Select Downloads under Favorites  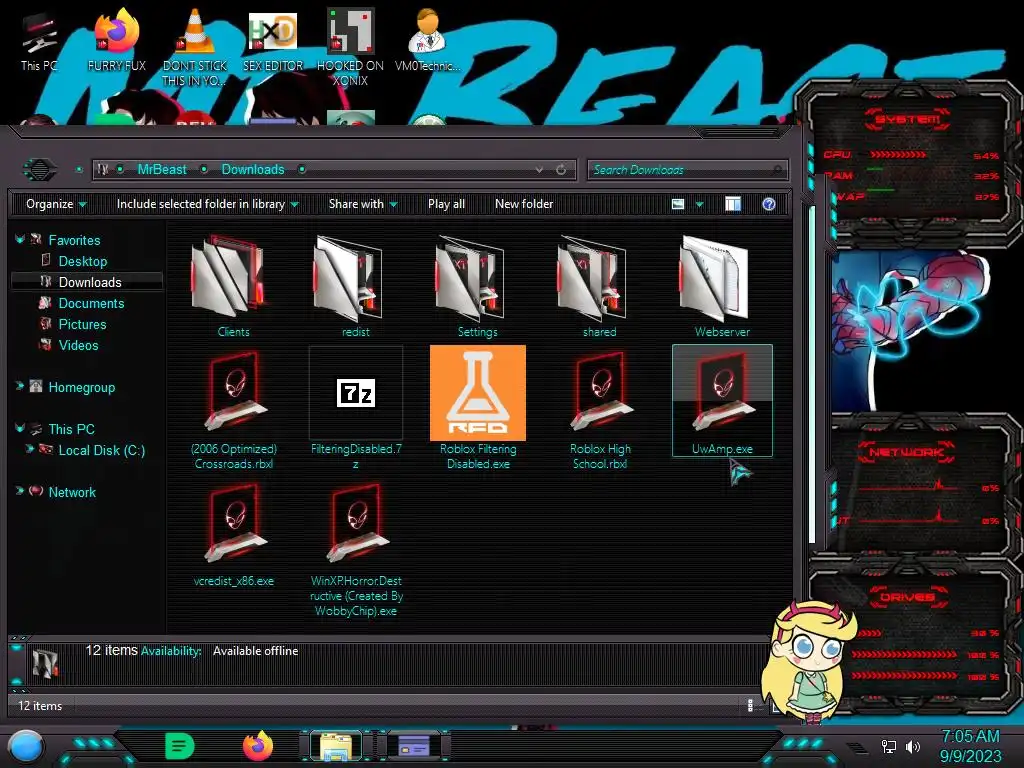(87, 282)
